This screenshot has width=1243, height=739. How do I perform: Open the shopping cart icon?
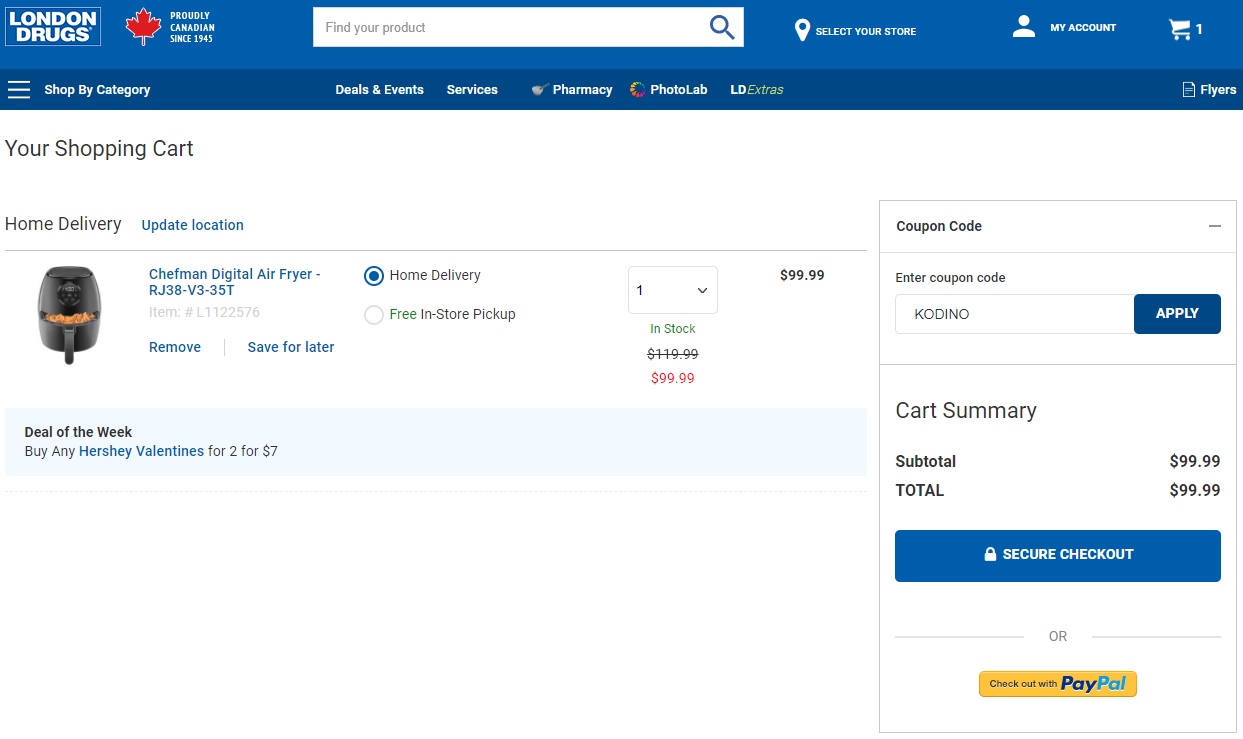[x=1180, y=29]
